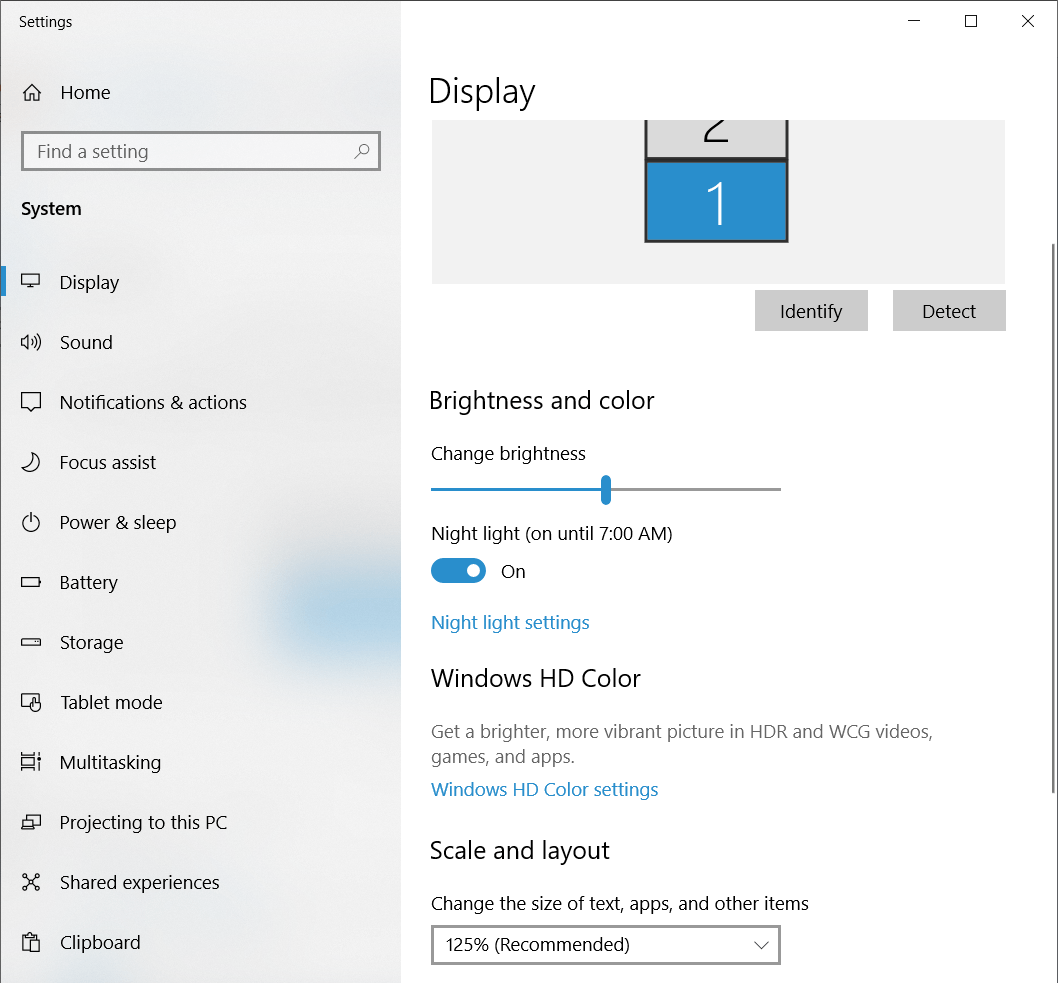Open the Clipboard settings page
This screenshot has width=1058, height=983.
click(x=99, y=942)
